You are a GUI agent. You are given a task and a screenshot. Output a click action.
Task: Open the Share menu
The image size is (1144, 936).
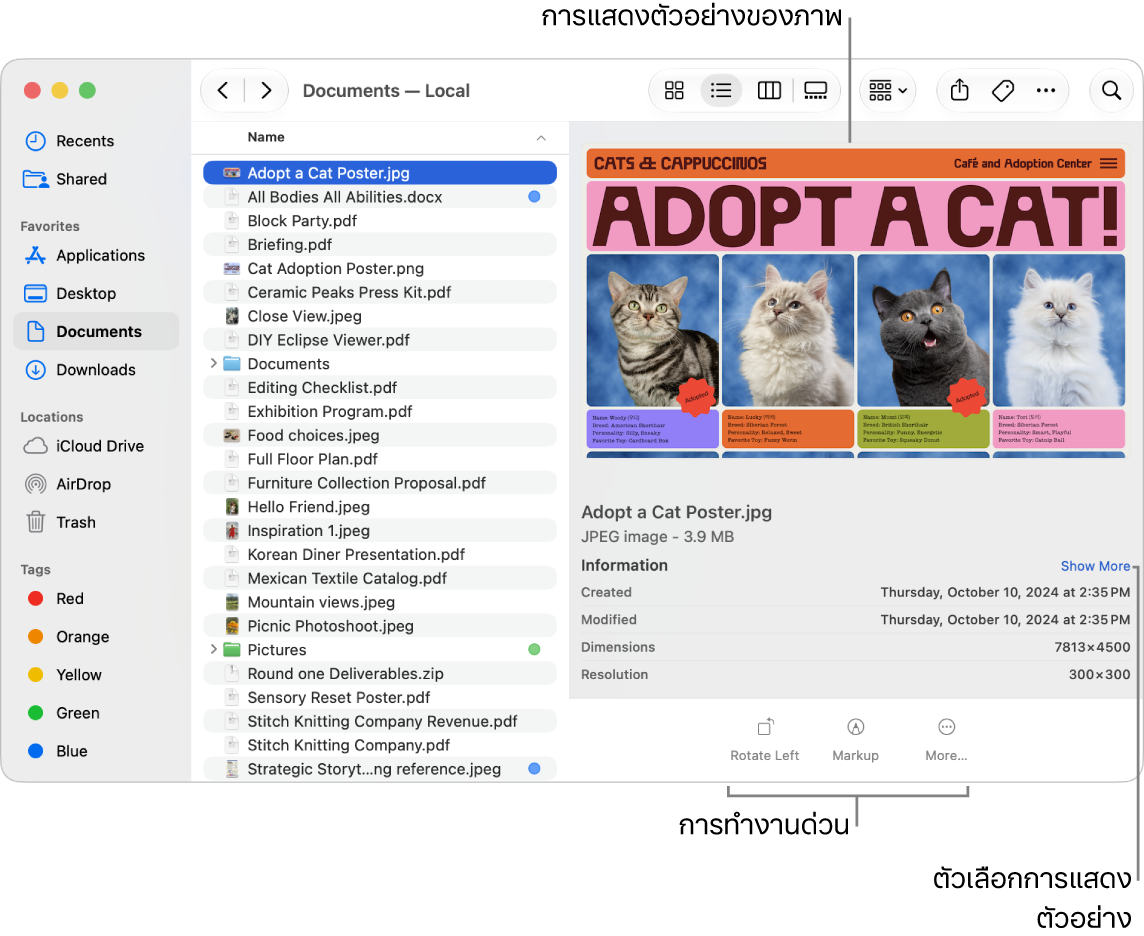(959, 90)
